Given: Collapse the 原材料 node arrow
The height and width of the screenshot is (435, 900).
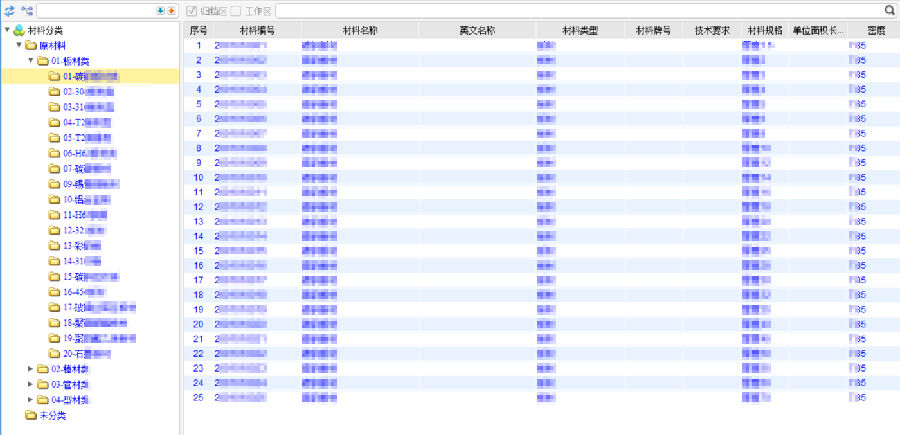Looking at the screenshot, I should [18, 45].
